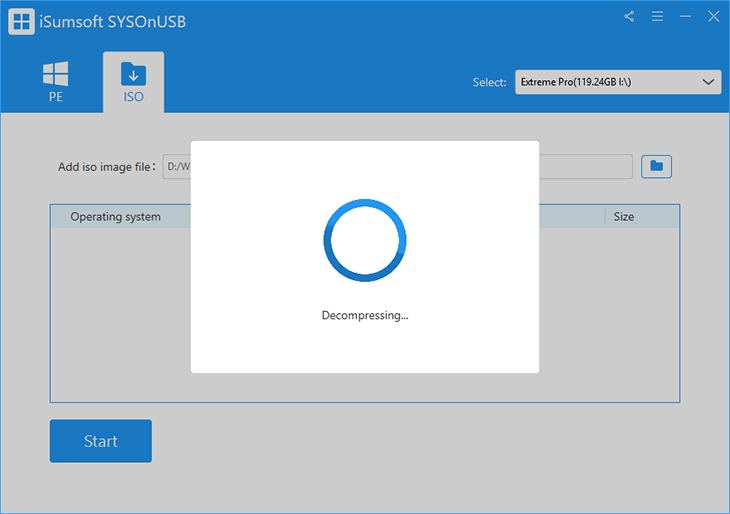730x514 pixels.
Task: Minimize the SYSOnUSB window
Action: [x=685, y=17]
